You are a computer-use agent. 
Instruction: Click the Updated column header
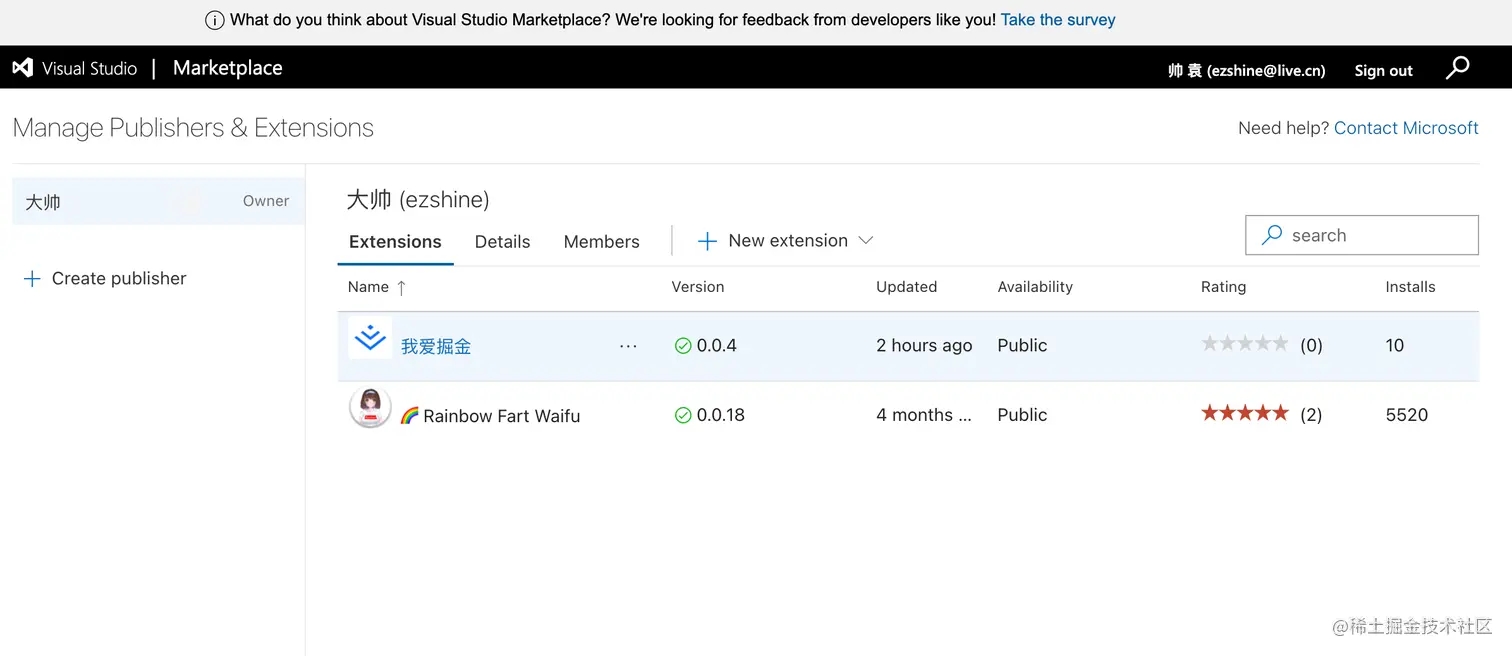(x=906, y=287)
